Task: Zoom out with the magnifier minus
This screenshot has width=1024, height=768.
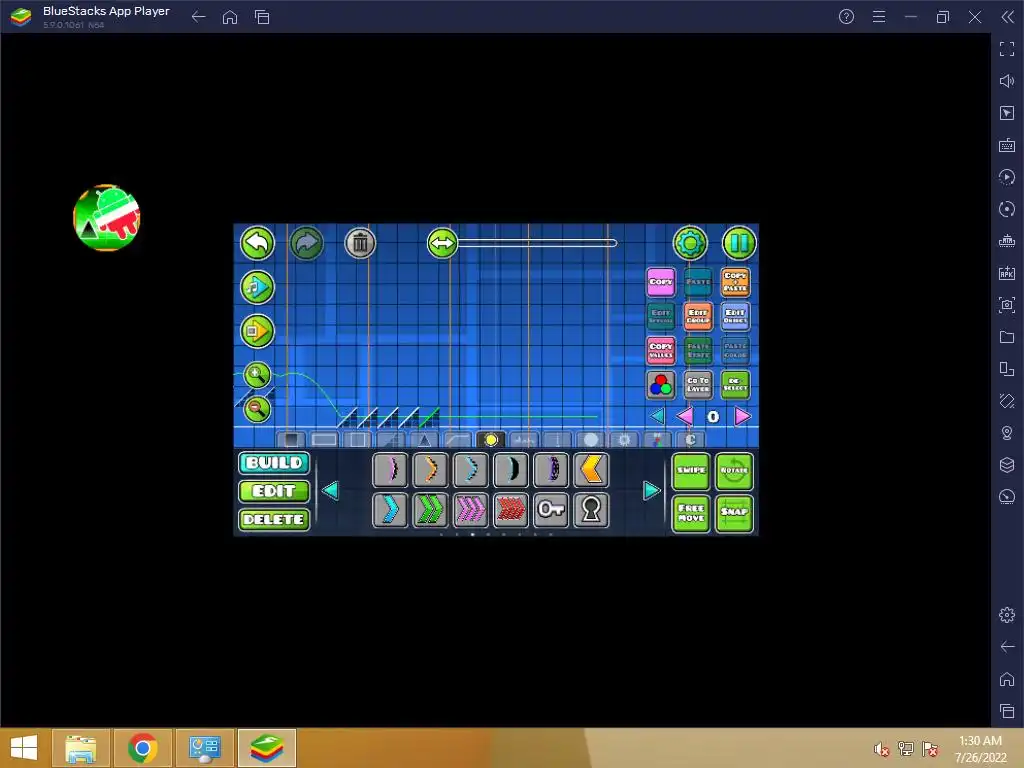Action: tap(257, 409)
